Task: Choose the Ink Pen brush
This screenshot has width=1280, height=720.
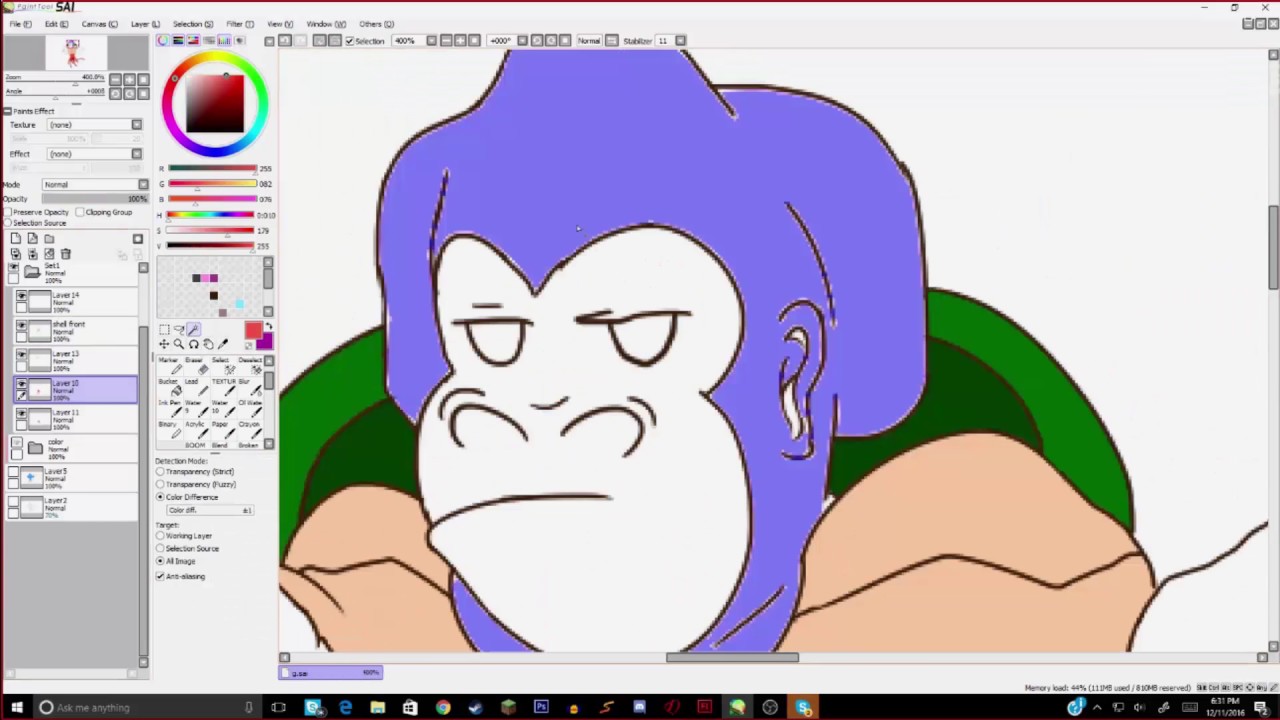Action: (168, 408)
